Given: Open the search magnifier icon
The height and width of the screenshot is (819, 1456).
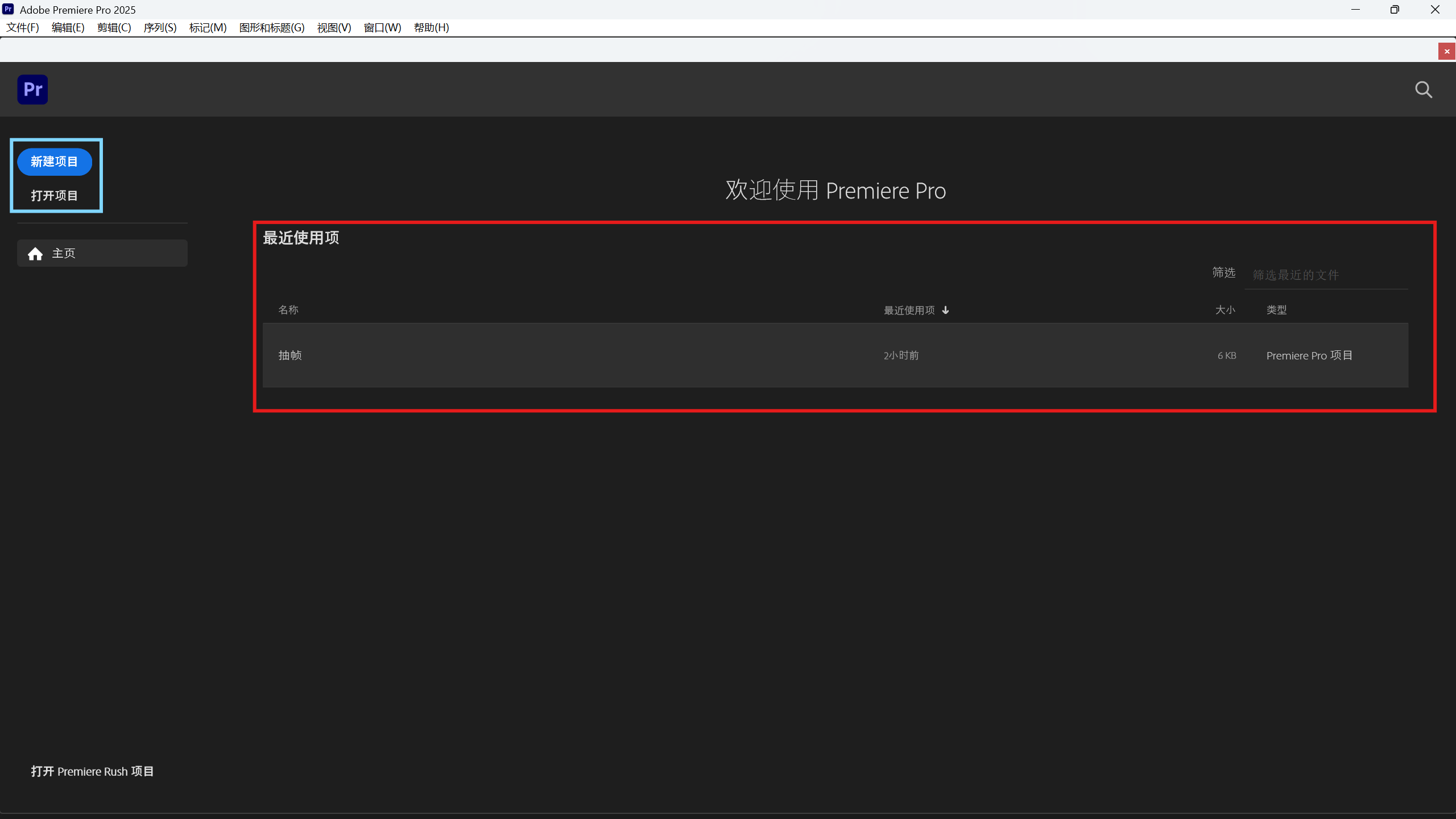Looking at the screenshot, I should 1424,90.
